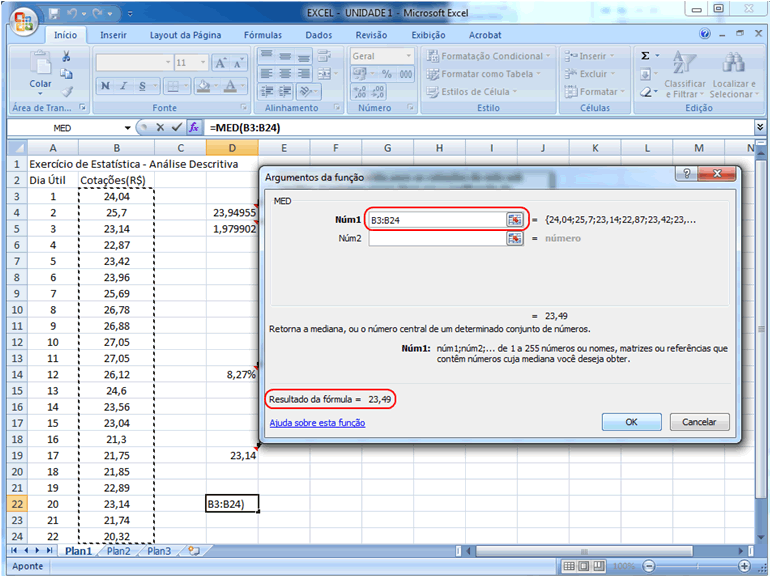Image resolution: width=770 pixels, height=576 pixels.
Task: Open the Geral number format dropdown
Action: pos(408,56)
